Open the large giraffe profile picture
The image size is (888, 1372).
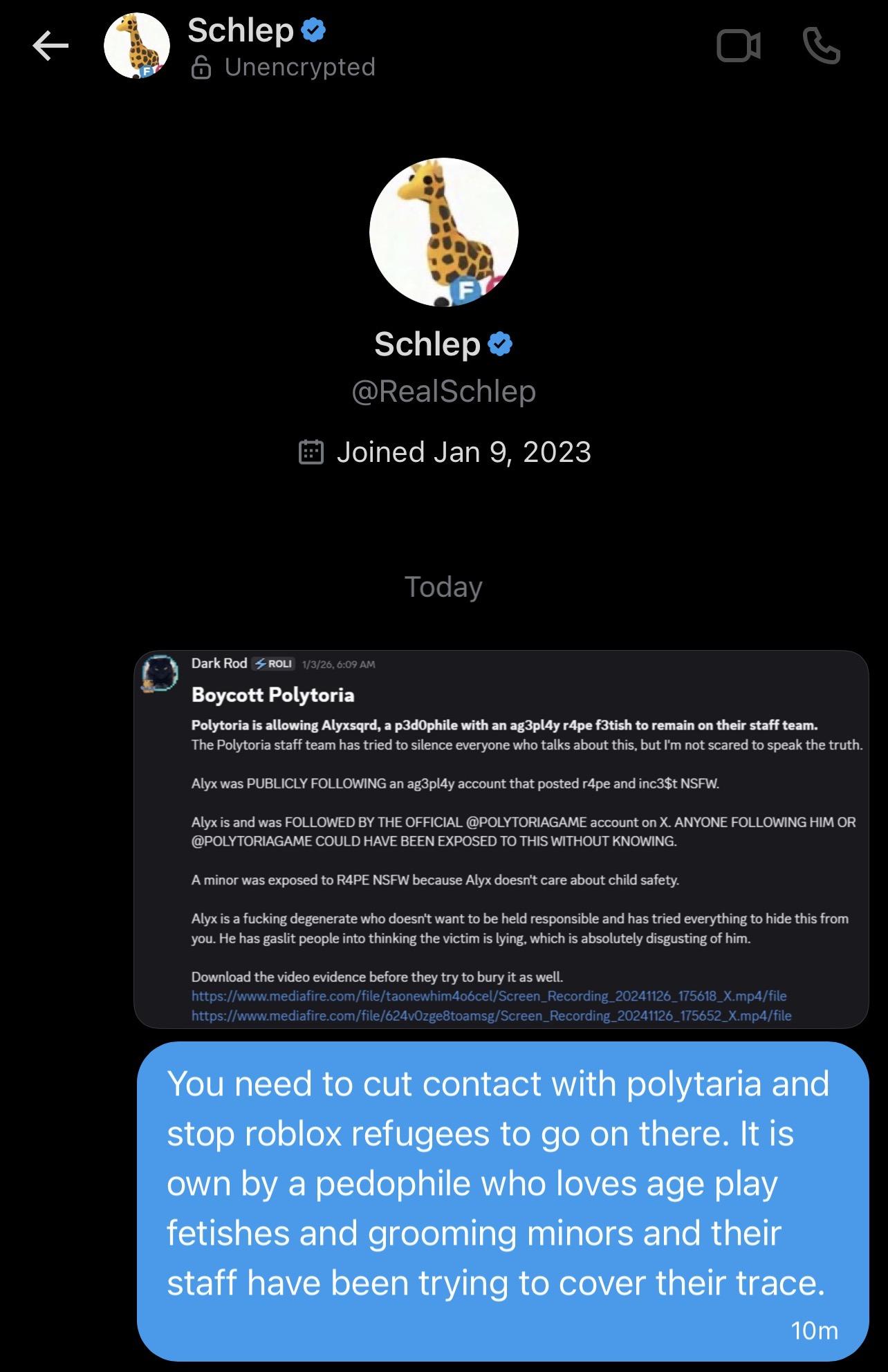444,232
